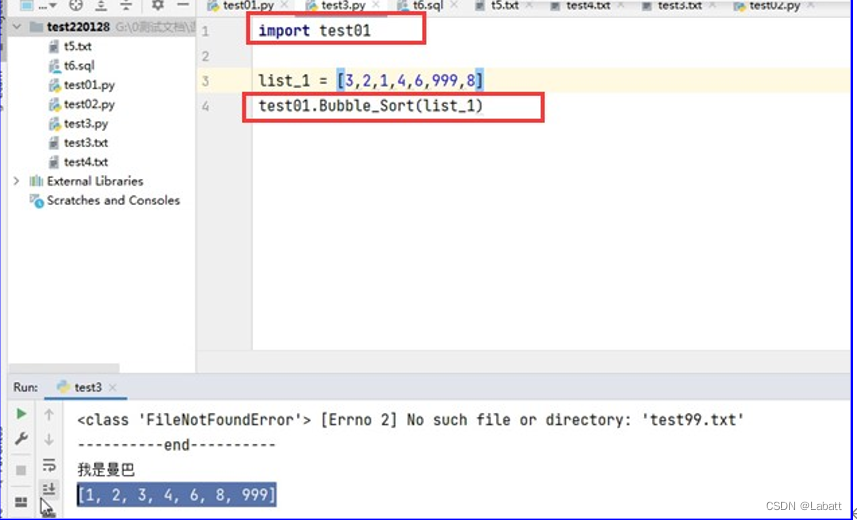Screen dimensions: 857x520
Task: Switch to the test4.txt editor tab
Action: (x=588, y=5)
